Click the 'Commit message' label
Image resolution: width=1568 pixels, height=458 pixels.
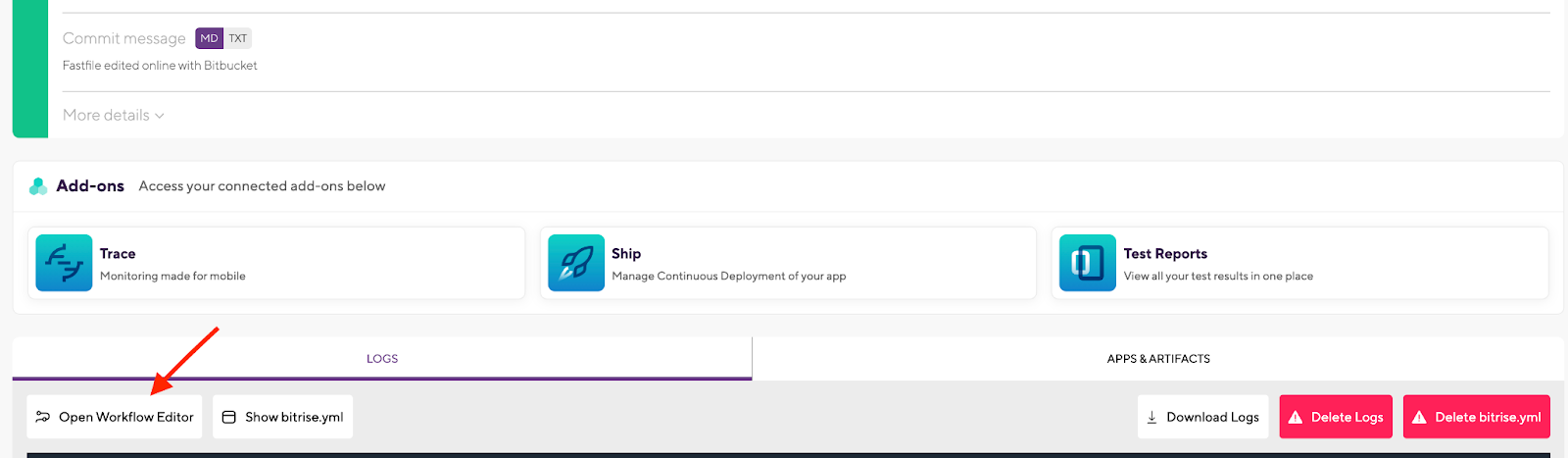click(124, 38)
